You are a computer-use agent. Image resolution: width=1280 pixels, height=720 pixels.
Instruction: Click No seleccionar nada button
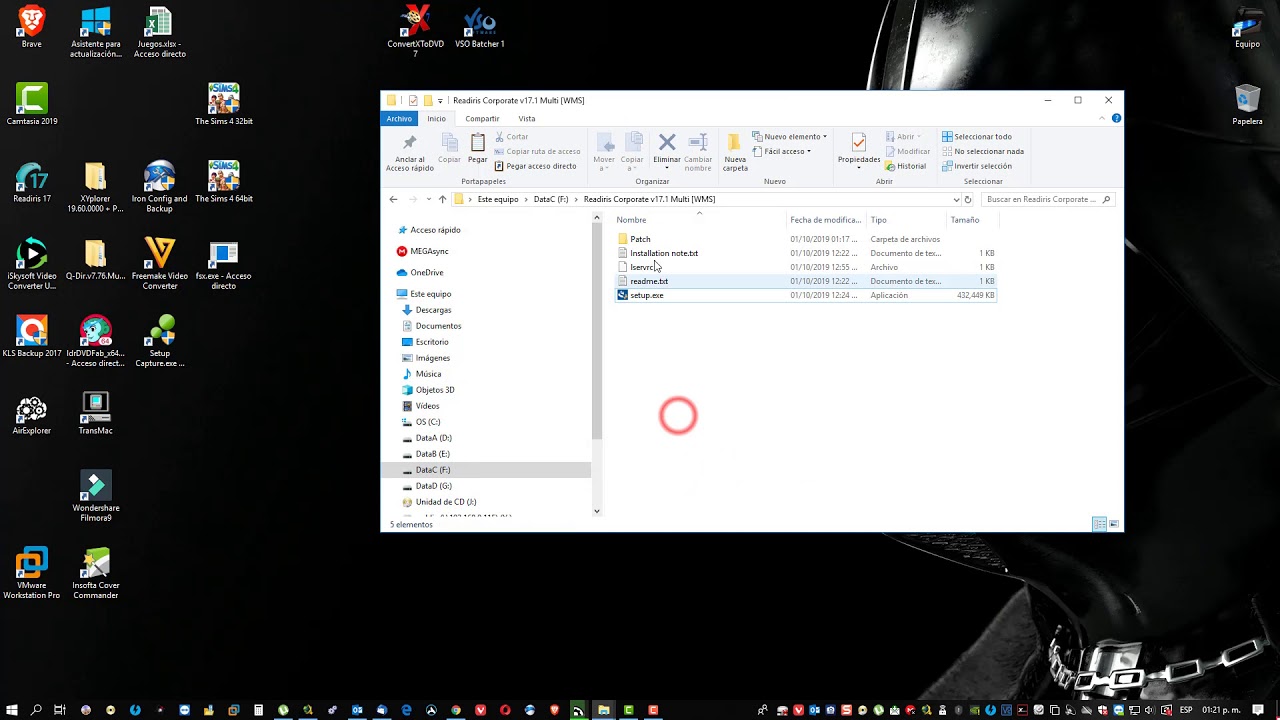(982, 151)
